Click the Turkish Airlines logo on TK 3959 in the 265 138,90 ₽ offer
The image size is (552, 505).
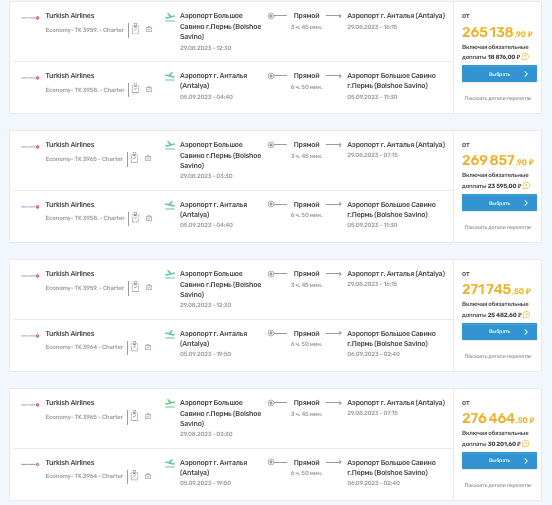point(30,18)
